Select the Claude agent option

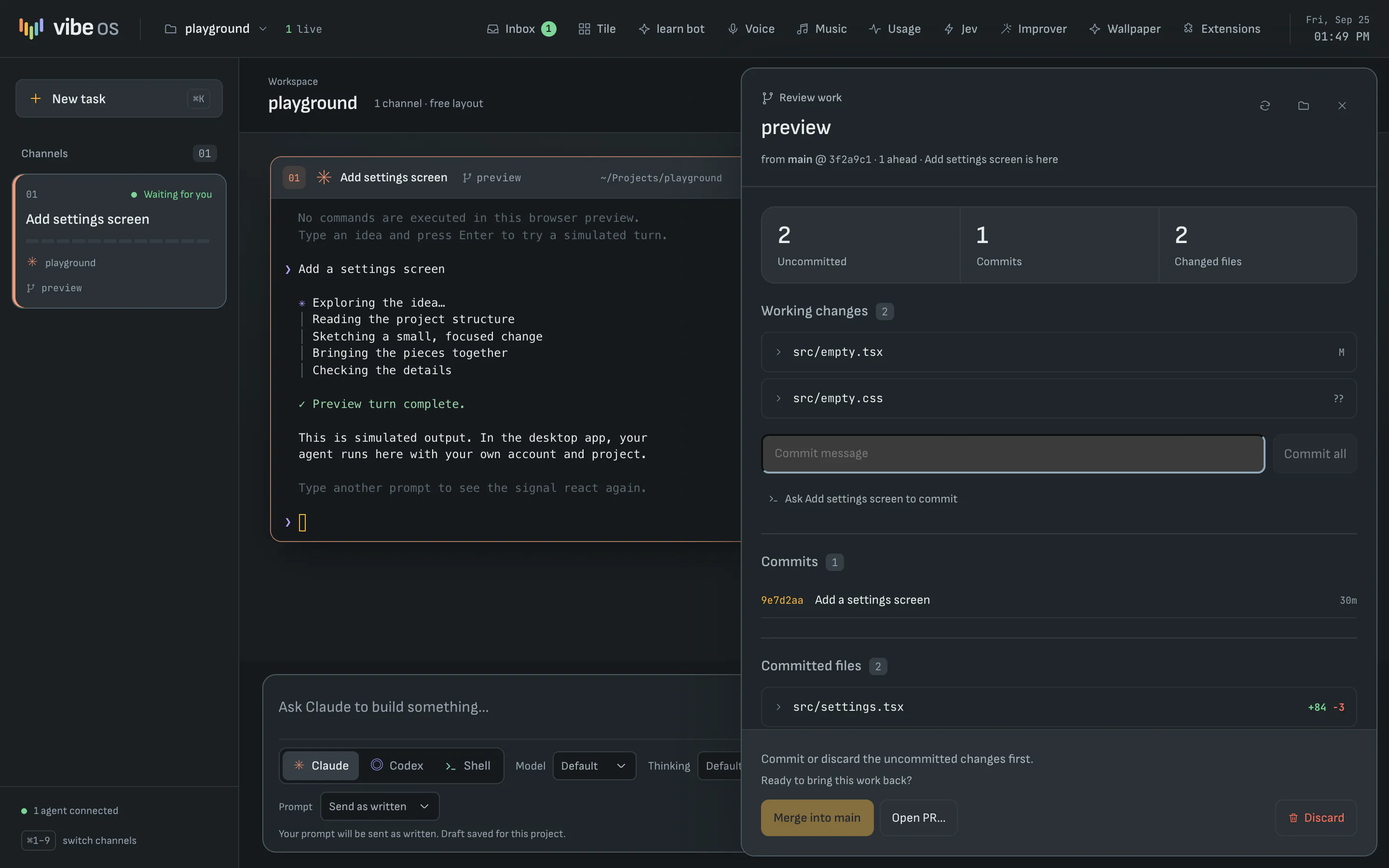(x=321, y=766)
